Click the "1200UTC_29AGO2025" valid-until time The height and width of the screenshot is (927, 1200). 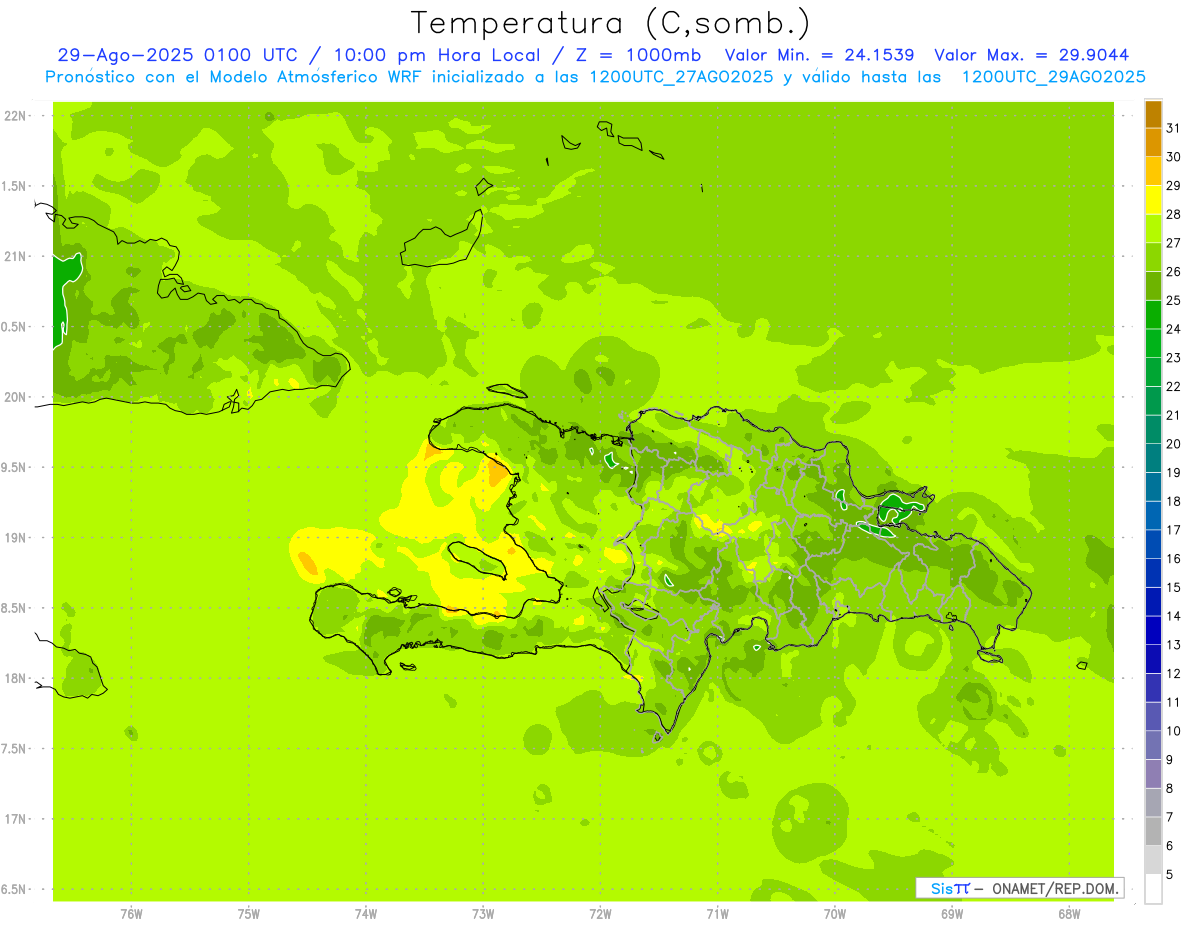coord(1053,77)
